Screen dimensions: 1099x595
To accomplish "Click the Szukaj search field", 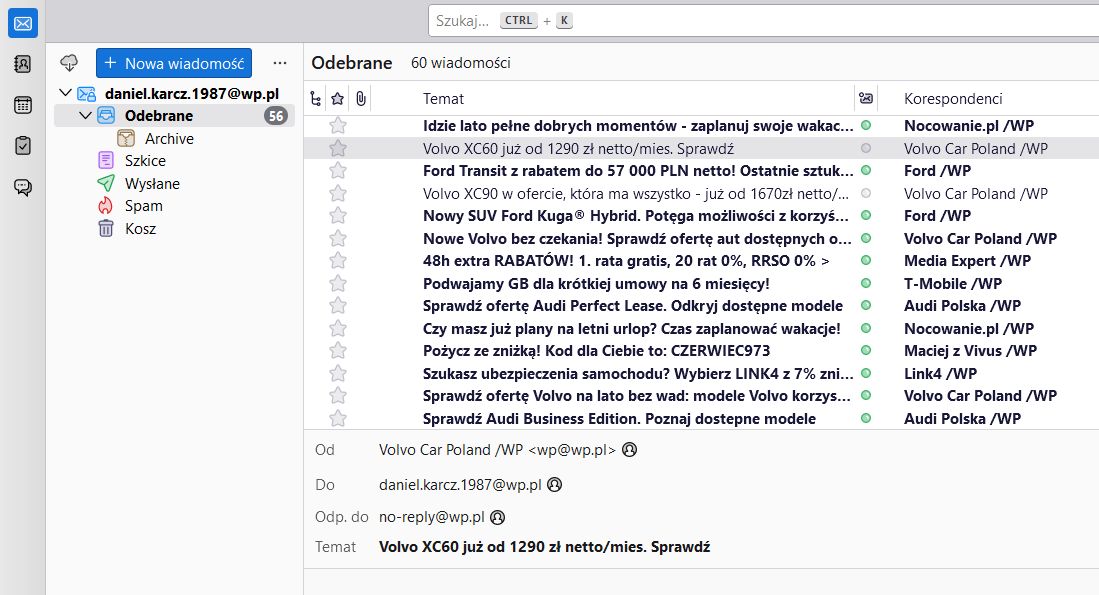I will 763,21.
